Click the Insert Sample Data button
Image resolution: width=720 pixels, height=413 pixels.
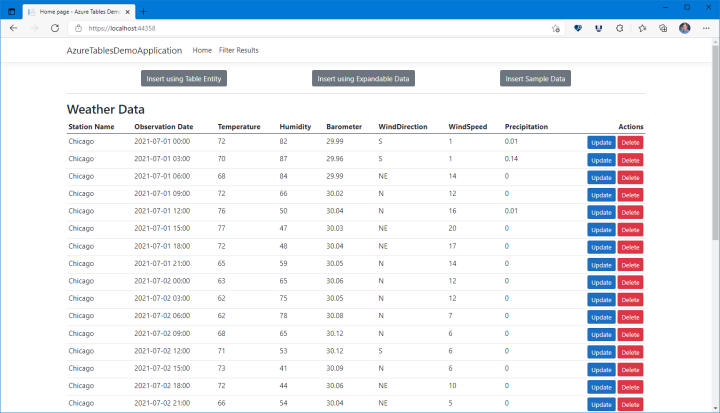click(x=535, y=78)
